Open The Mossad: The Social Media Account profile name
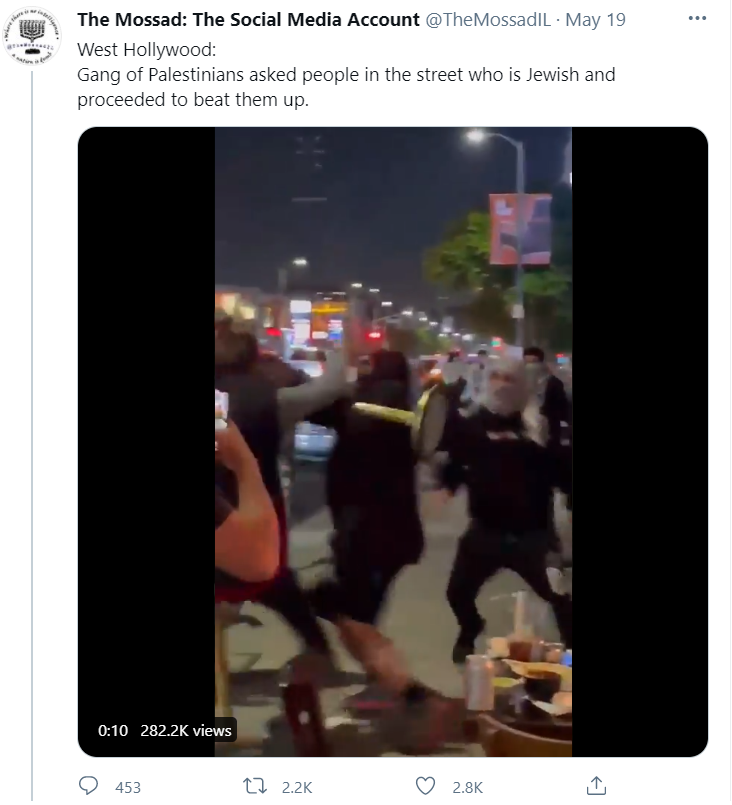Viewport: 732px width, 805px height. click(248, 20)
